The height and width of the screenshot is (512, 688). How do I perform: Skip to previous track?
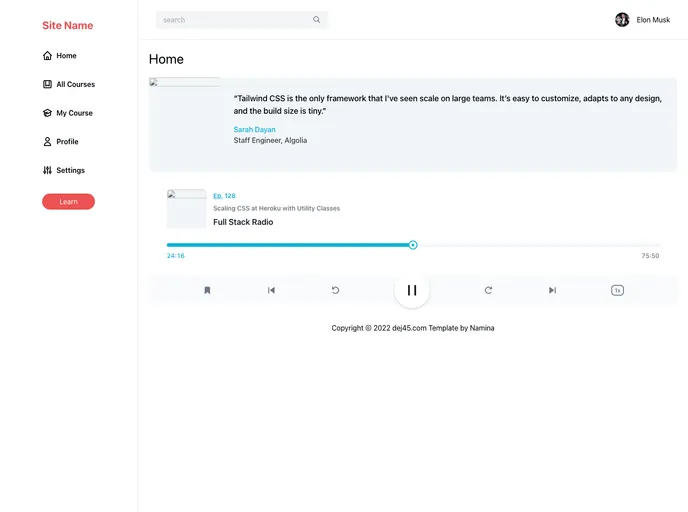tap(271, 290)
